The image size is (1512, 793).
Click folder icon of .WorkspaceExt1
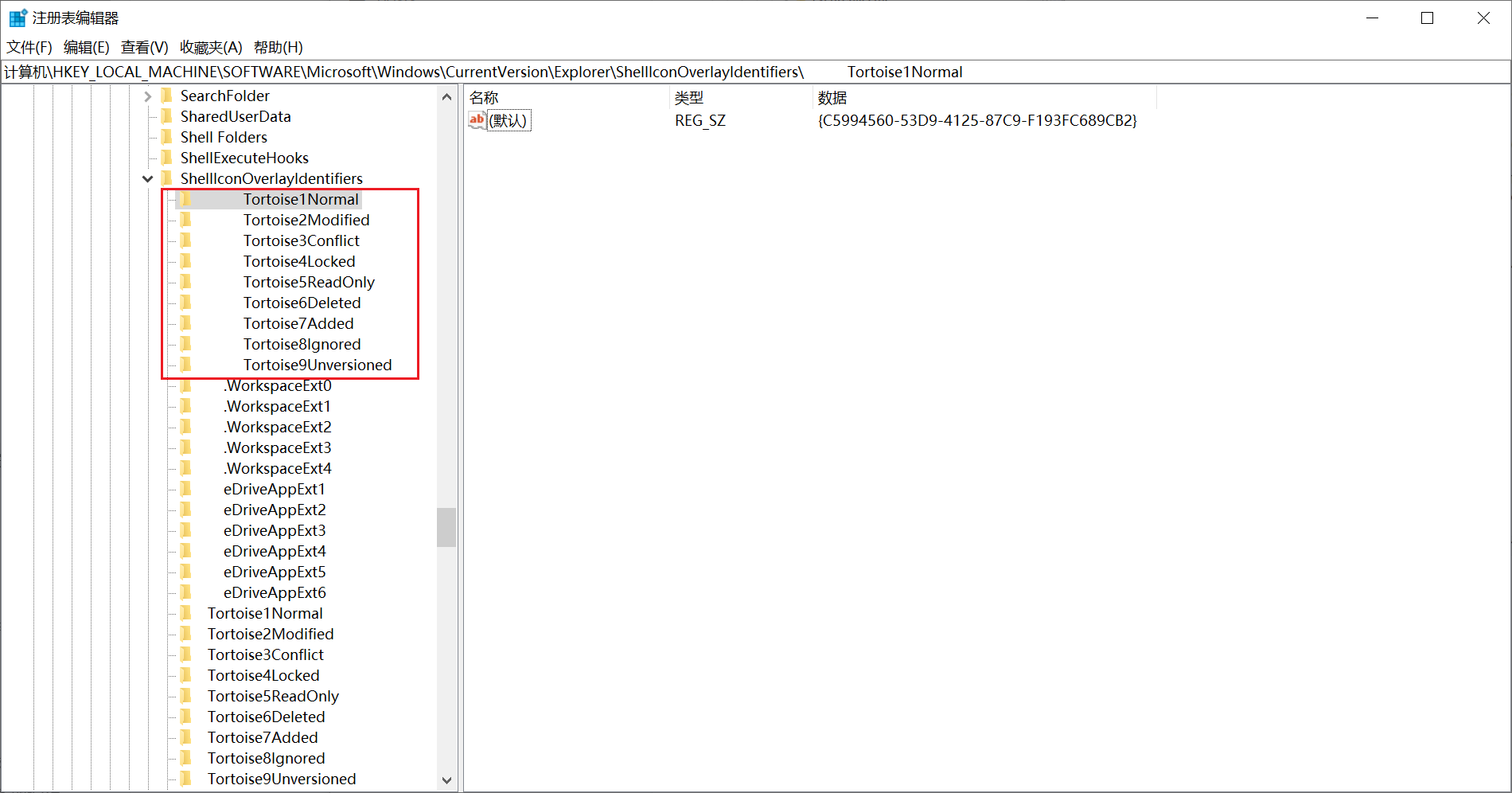pyautogui.click(x=186, y=406)
